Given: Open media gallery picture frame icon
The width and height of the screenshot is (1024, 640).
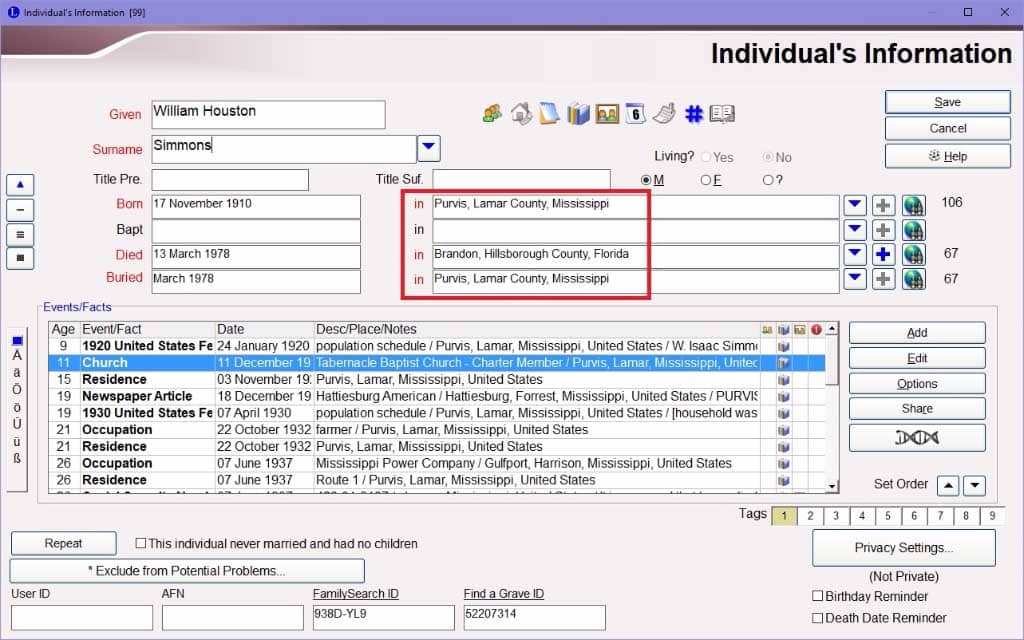Looking at the screenshot, I should 607,114.
